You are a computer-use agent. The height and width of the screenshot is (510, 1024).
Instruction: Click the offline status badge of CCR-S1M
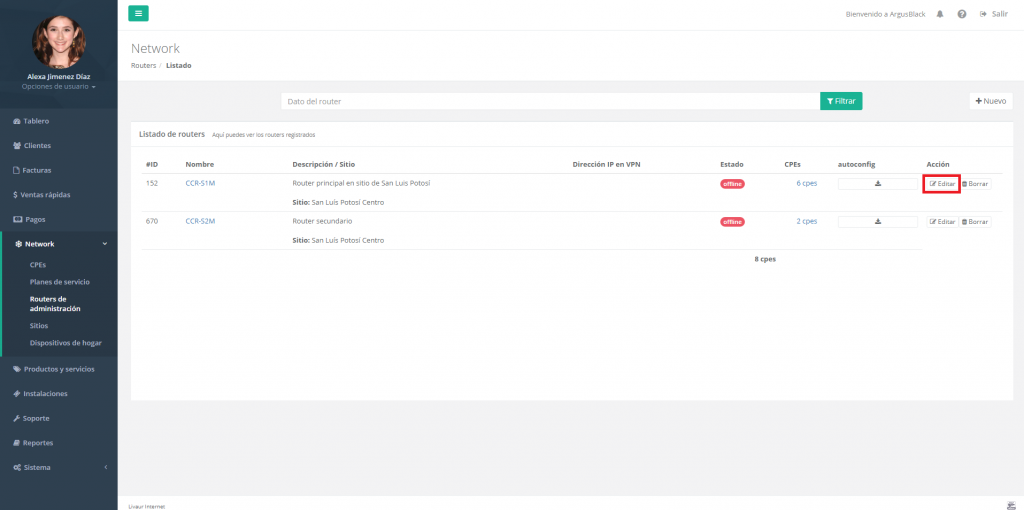click(x=732, y=184)
